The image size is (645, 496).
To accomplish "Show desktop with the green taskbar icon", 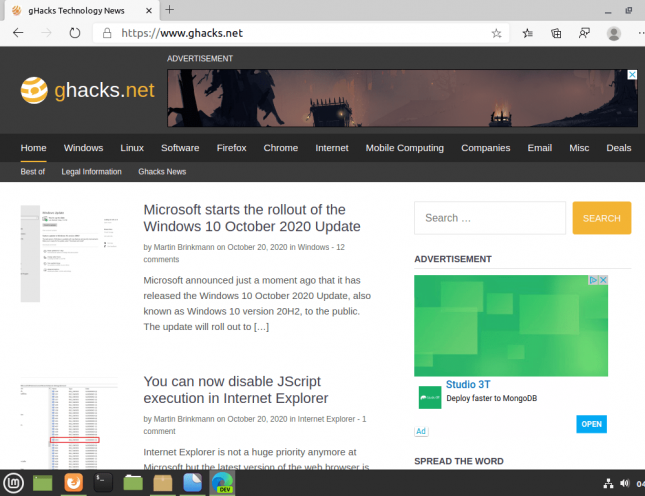I will pos(42,483).
